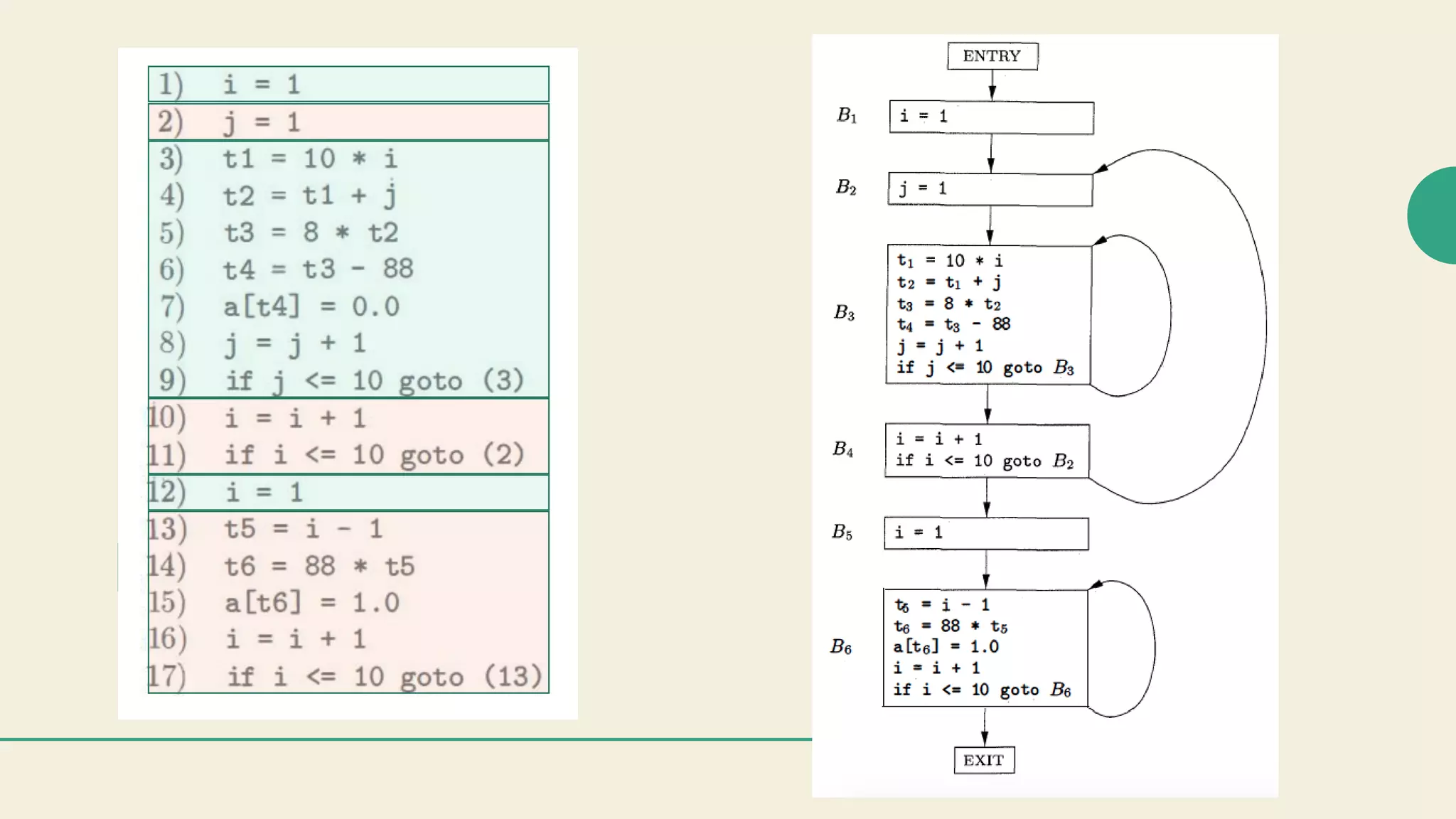Click 'i = i + 1' inside block B6
Image resolution: width=1456 pixels, height=819 pixels.
pos(936,668)
